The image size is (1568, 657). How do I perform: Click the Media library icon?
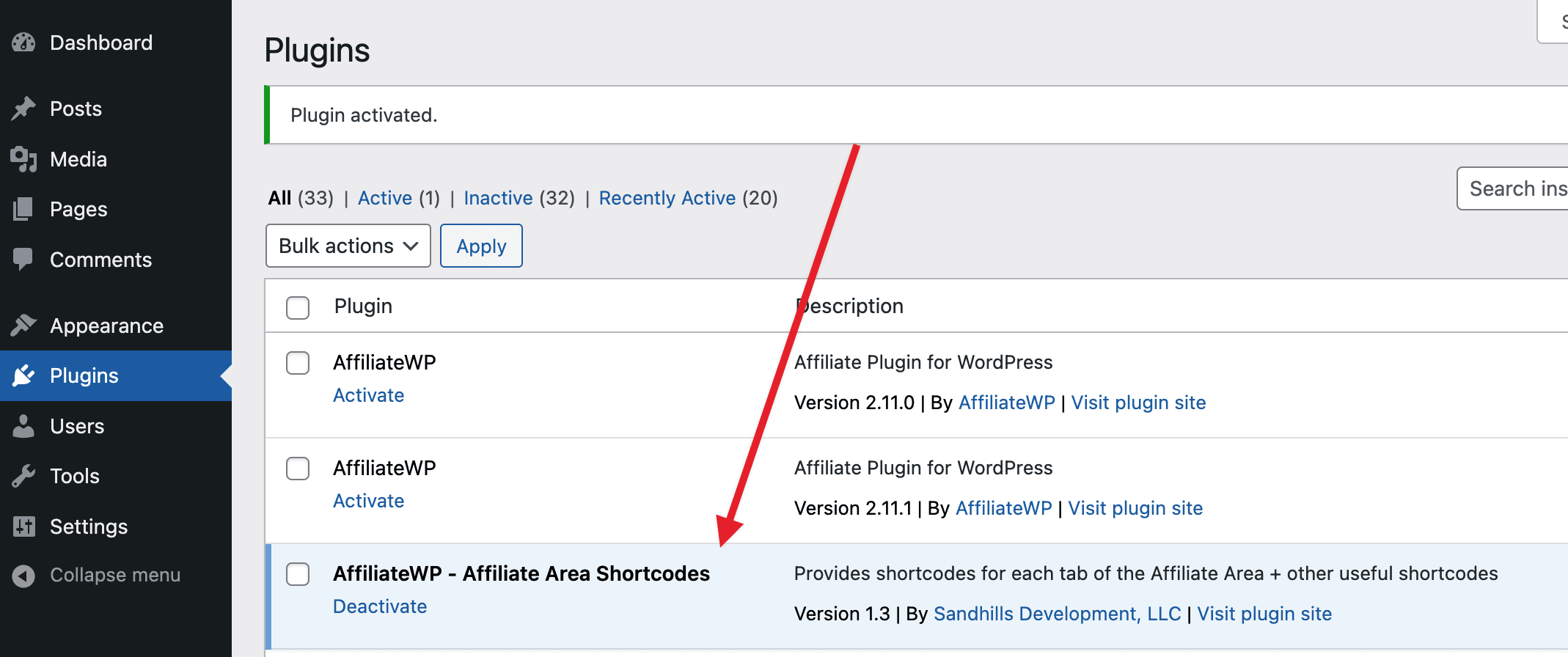tap(23, 159)
